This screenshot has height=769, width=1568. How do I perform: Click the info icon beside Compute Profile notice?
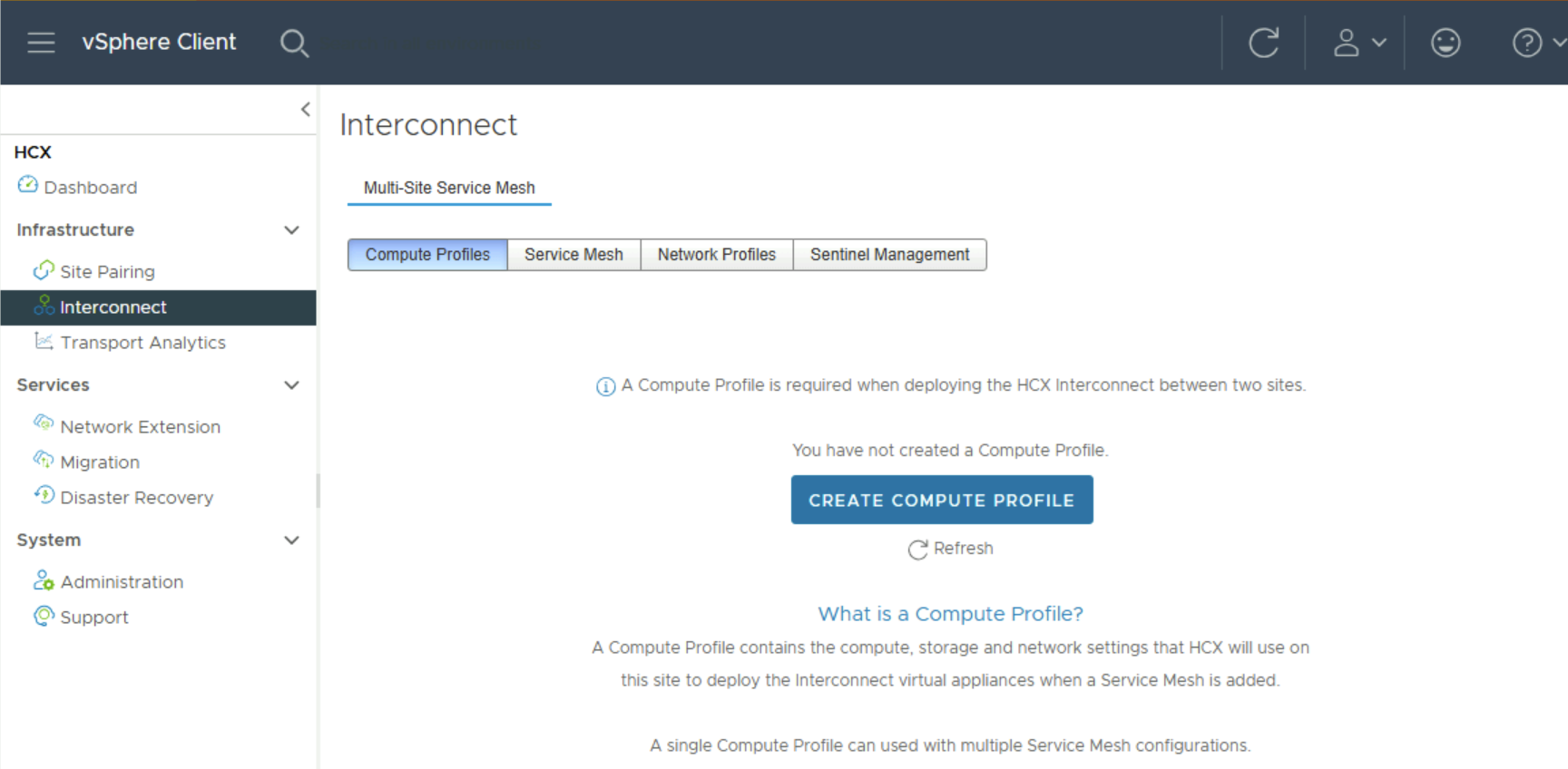point(605,387)
